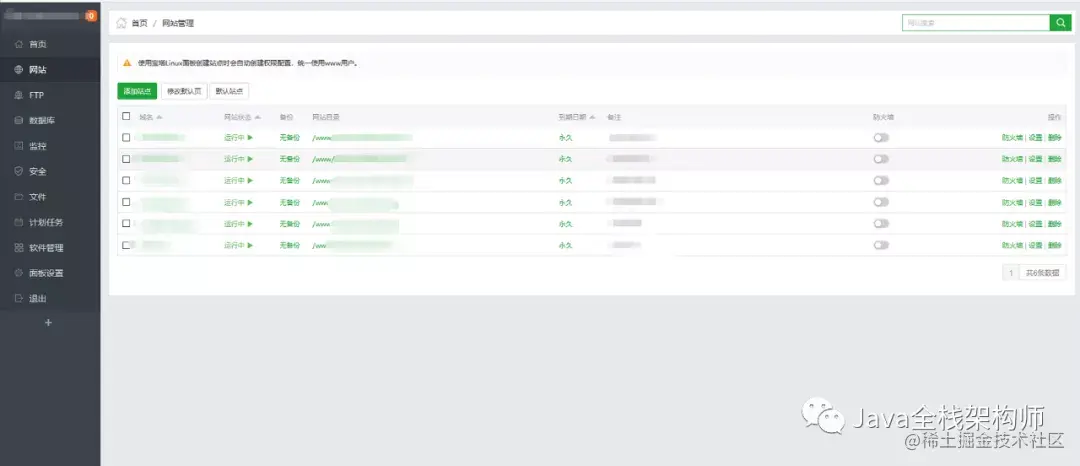Click the 修改默认页 button

click(x=184, y=91)
